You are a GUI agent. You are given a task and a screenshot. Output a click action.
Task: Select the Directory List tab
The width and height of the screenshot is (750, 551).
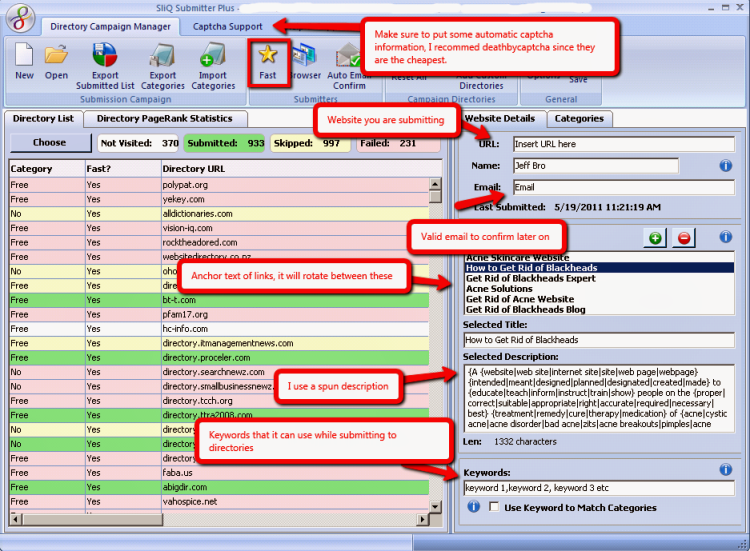pos(44,119)
